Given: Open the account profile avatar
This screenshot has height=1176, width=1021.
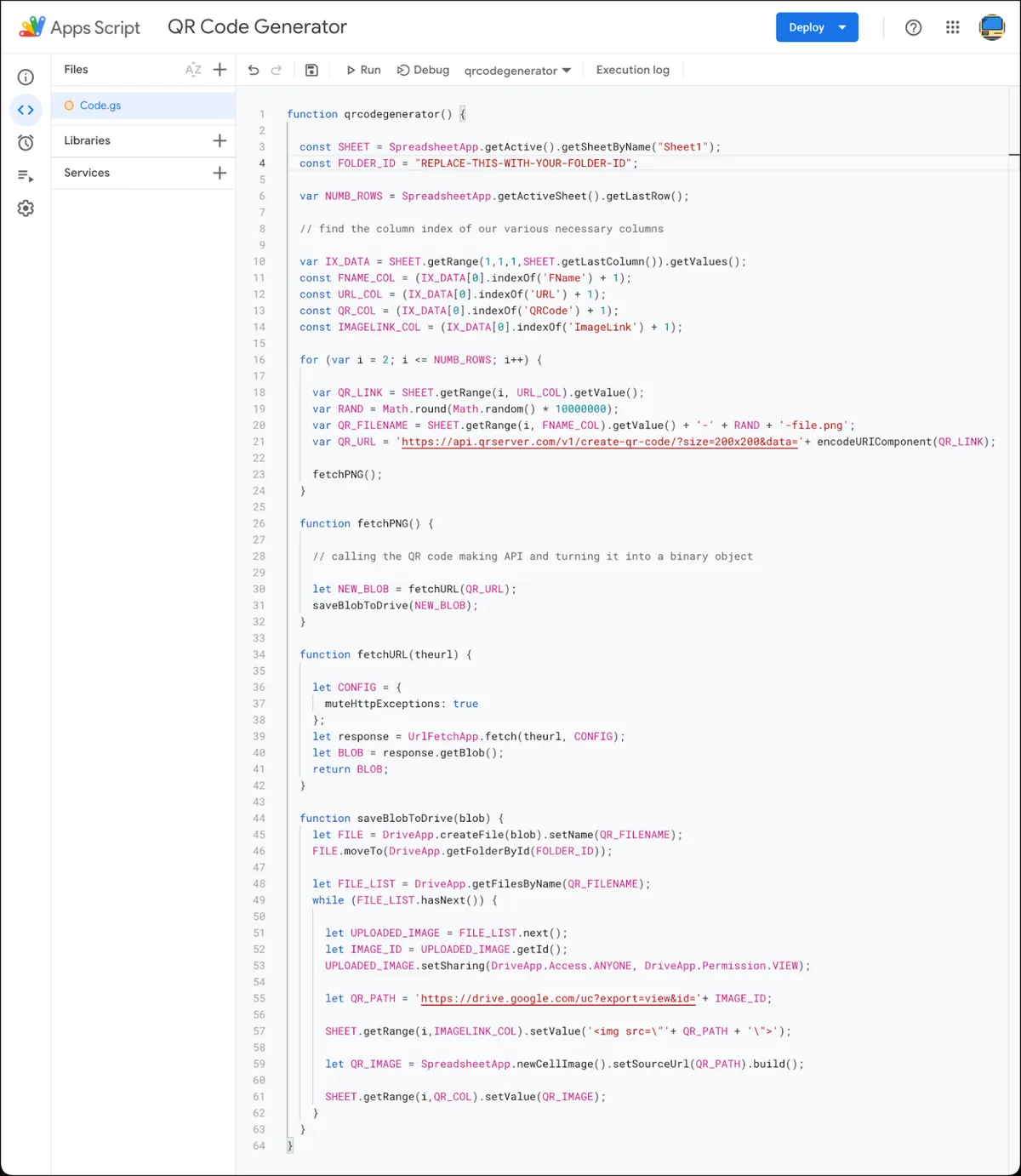Looking at the screenshot, I should (x=992, y=27).
